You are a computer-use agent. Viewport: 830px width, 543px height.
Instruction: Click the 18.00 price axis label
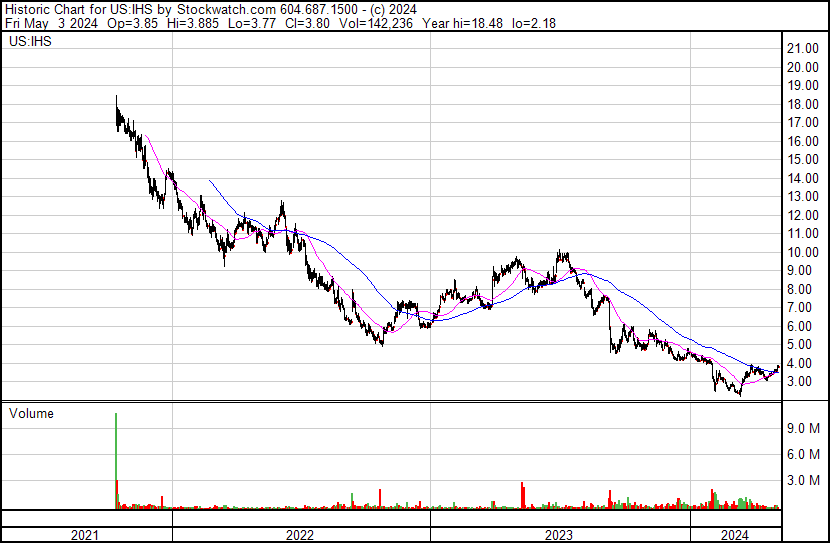(802, 104)
